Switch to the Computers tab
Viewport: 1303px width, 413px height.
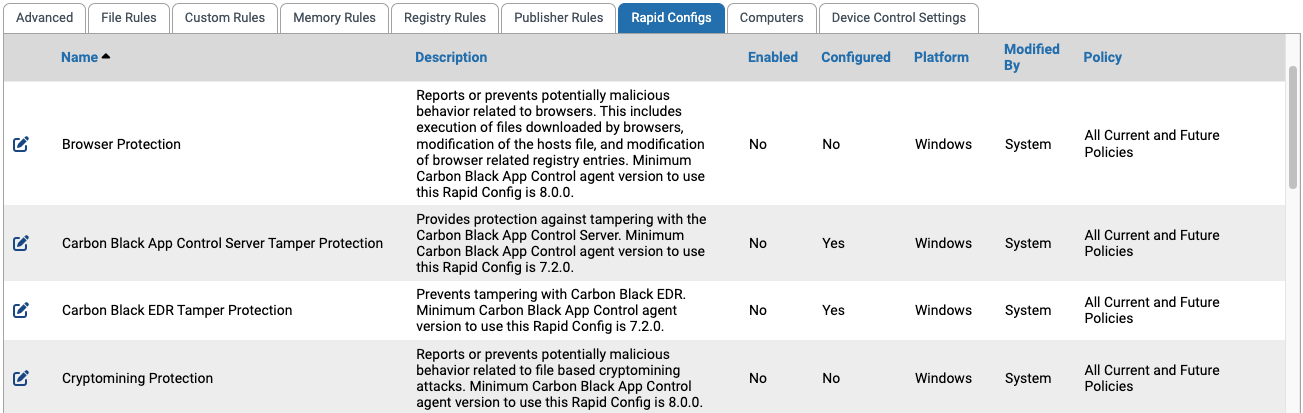[771, 17]
